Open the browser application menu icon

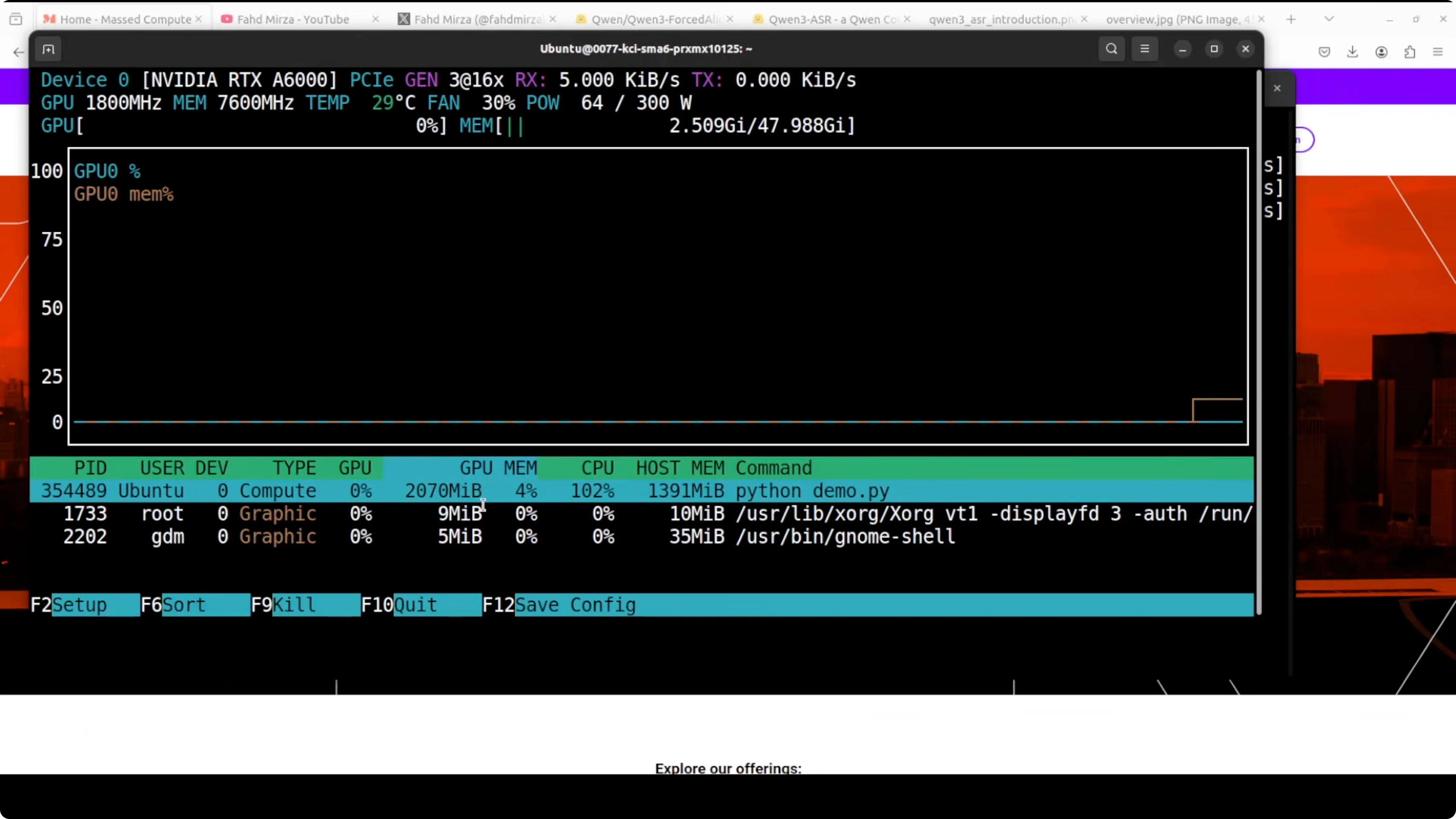click(1438, 53)
